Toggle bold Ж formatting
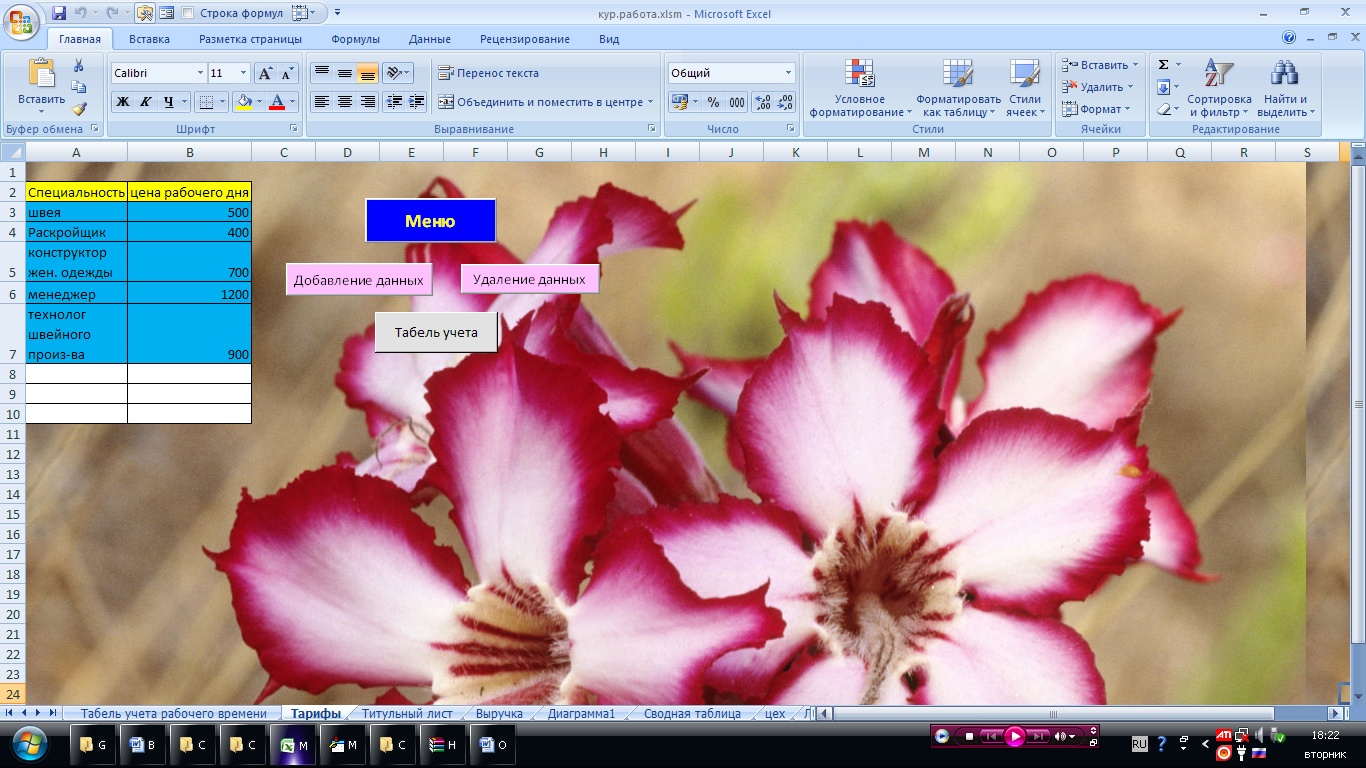The width and height of the screenshot is (1366, 768). pyautogui.click(x=122, y=102)
